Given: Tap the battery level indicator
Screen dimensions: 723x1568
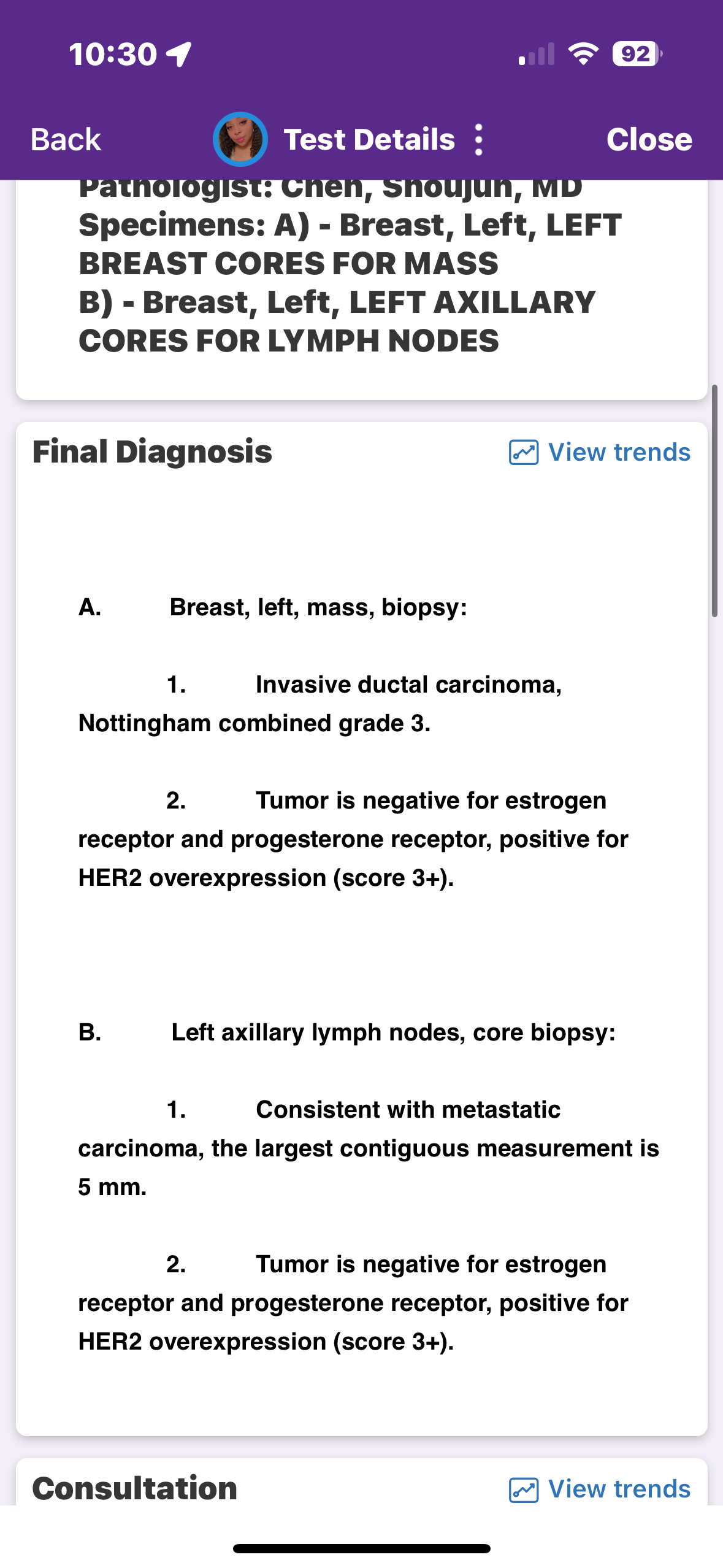Looking at the screenshot, I should point(637,54).
